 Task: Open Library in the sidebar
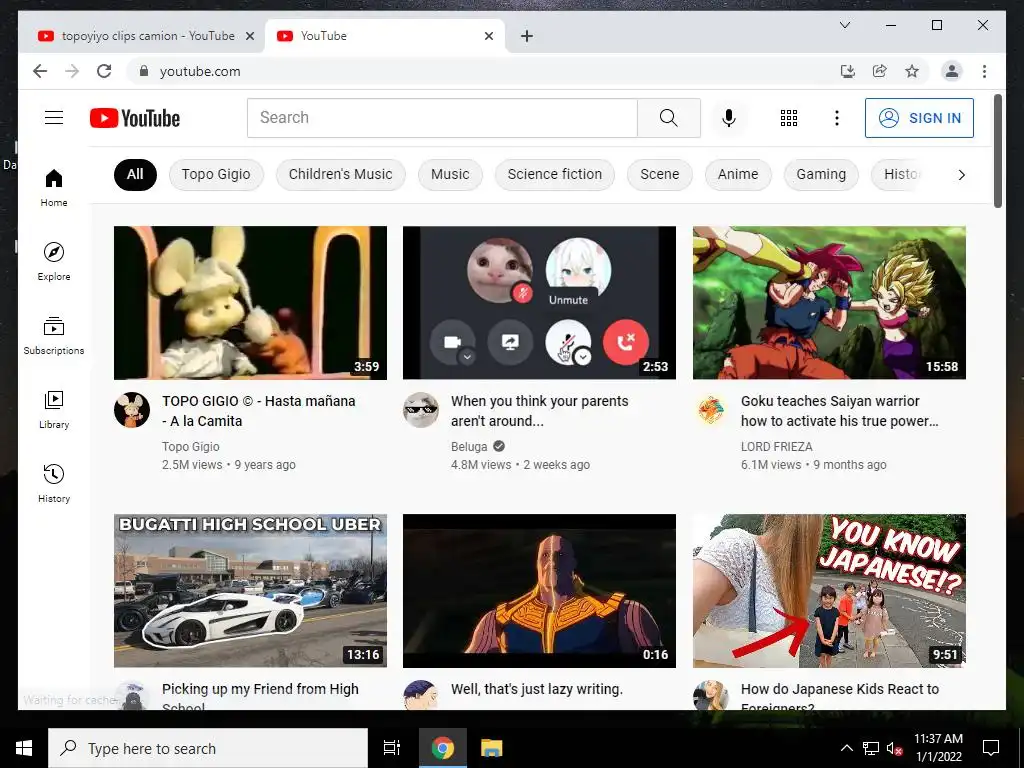tap(54, 409)
